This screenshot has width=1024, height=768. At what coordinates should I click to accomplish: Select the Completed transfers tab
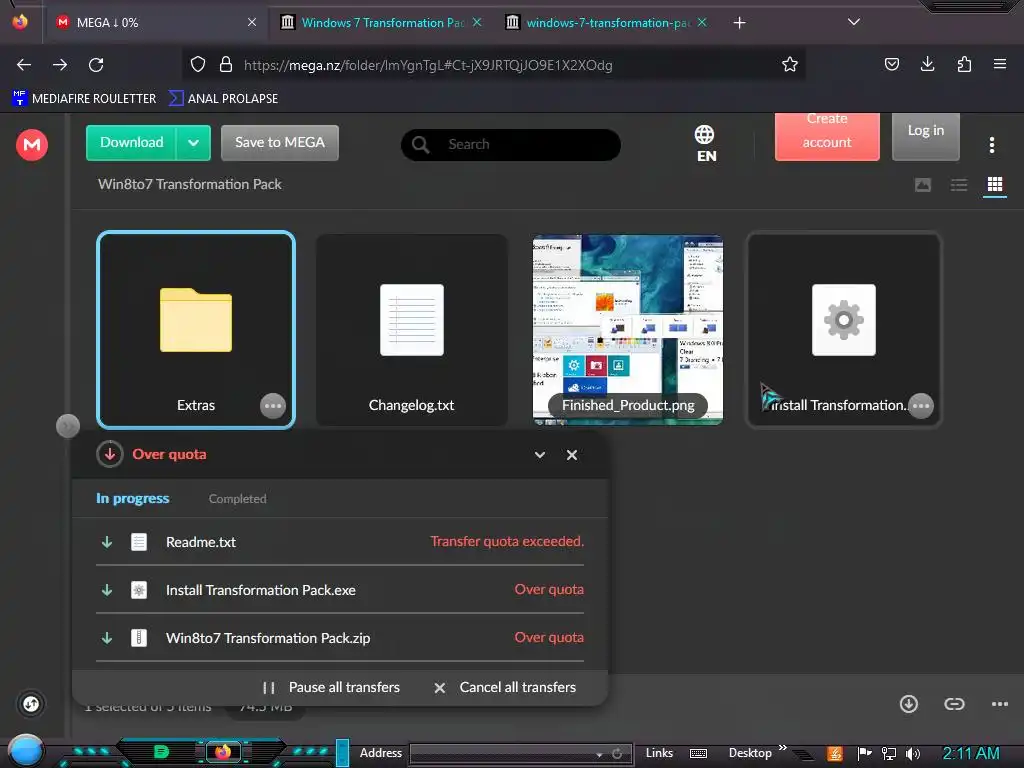click(x=238, y=499)
